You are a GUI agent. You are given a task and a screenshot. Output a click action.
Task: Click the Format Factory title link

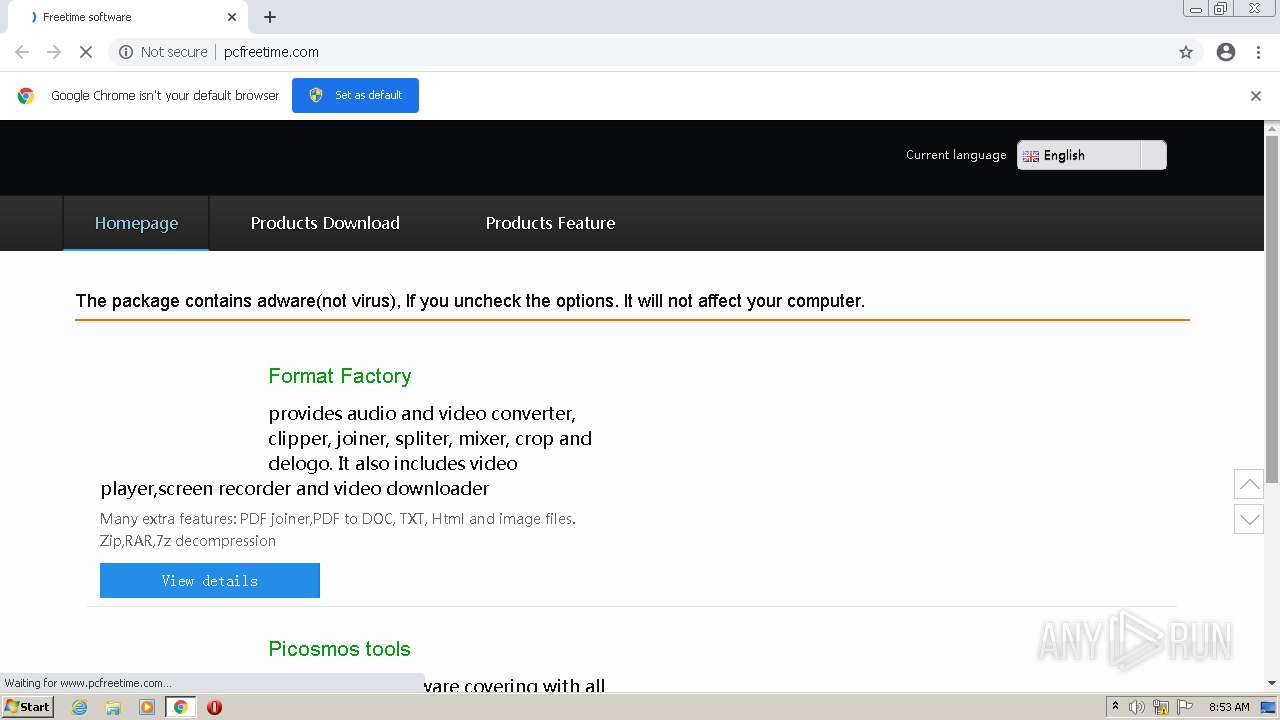coord(340,376)
